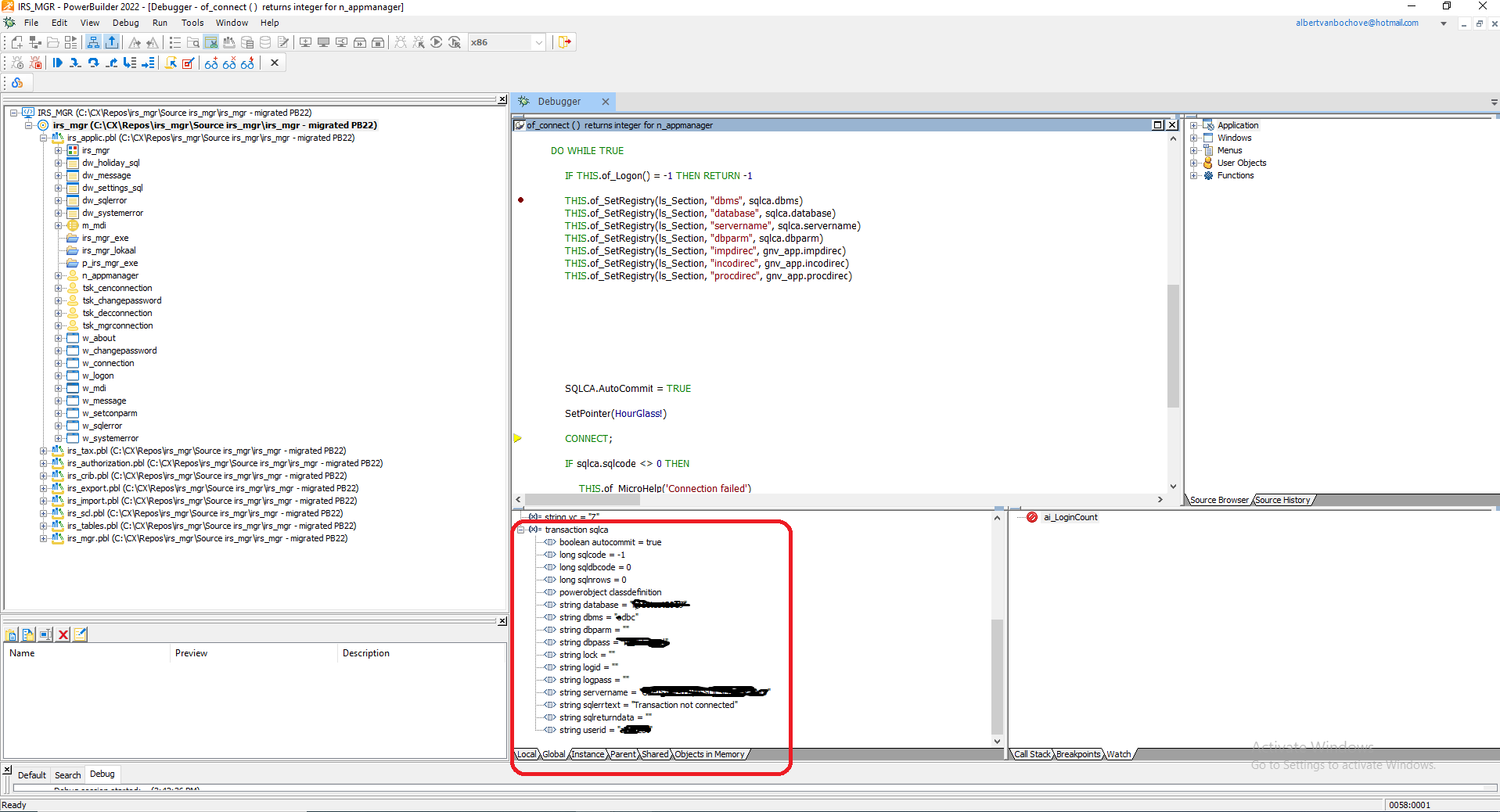This screenshot has width=1500, height=812.
Task: Click the Step Over debugger icon
Action: [x=93, y=63]
